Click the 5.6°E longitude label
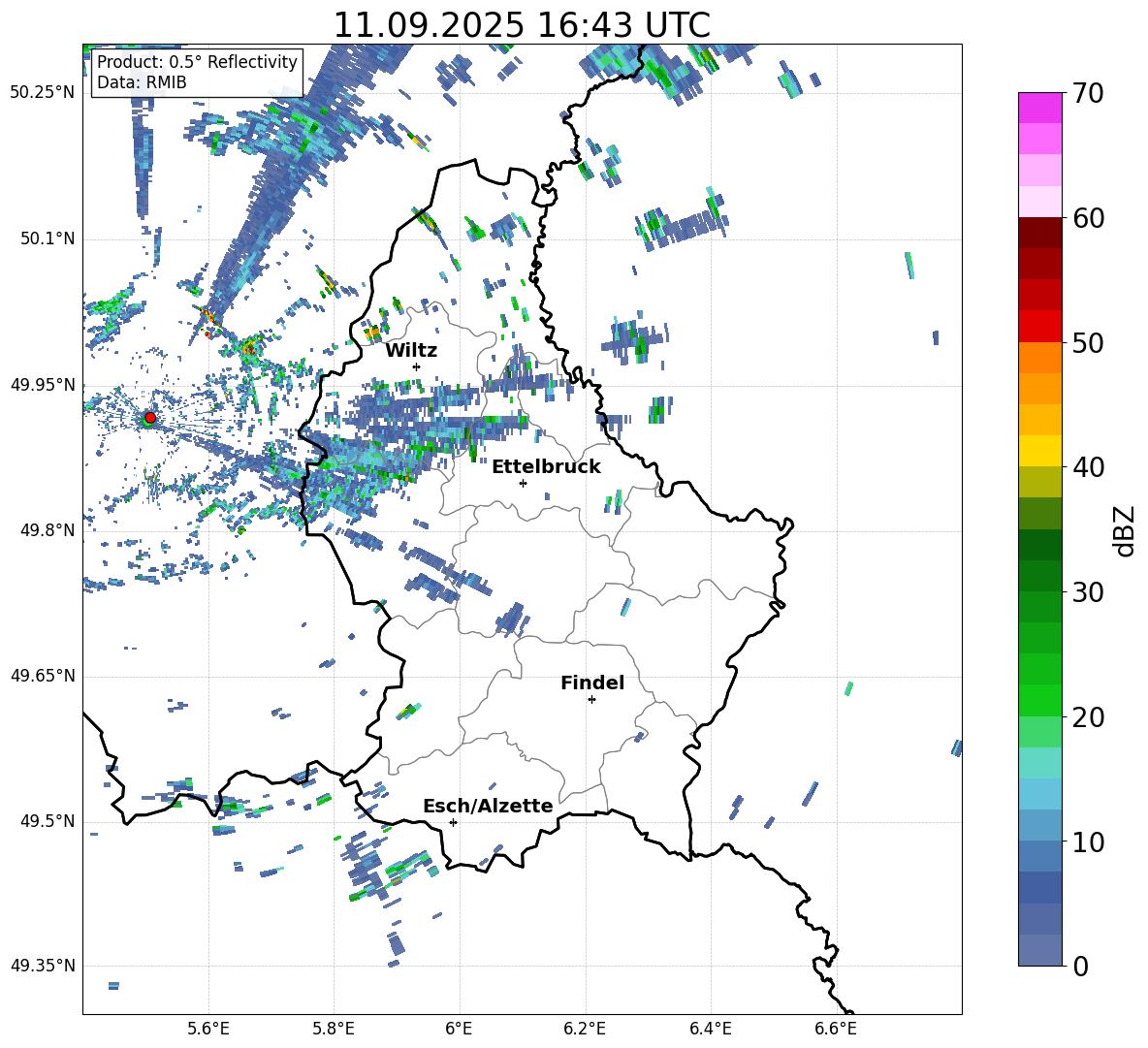The height and width of the screenshot is (1048, 1148). coord(208,1029)
